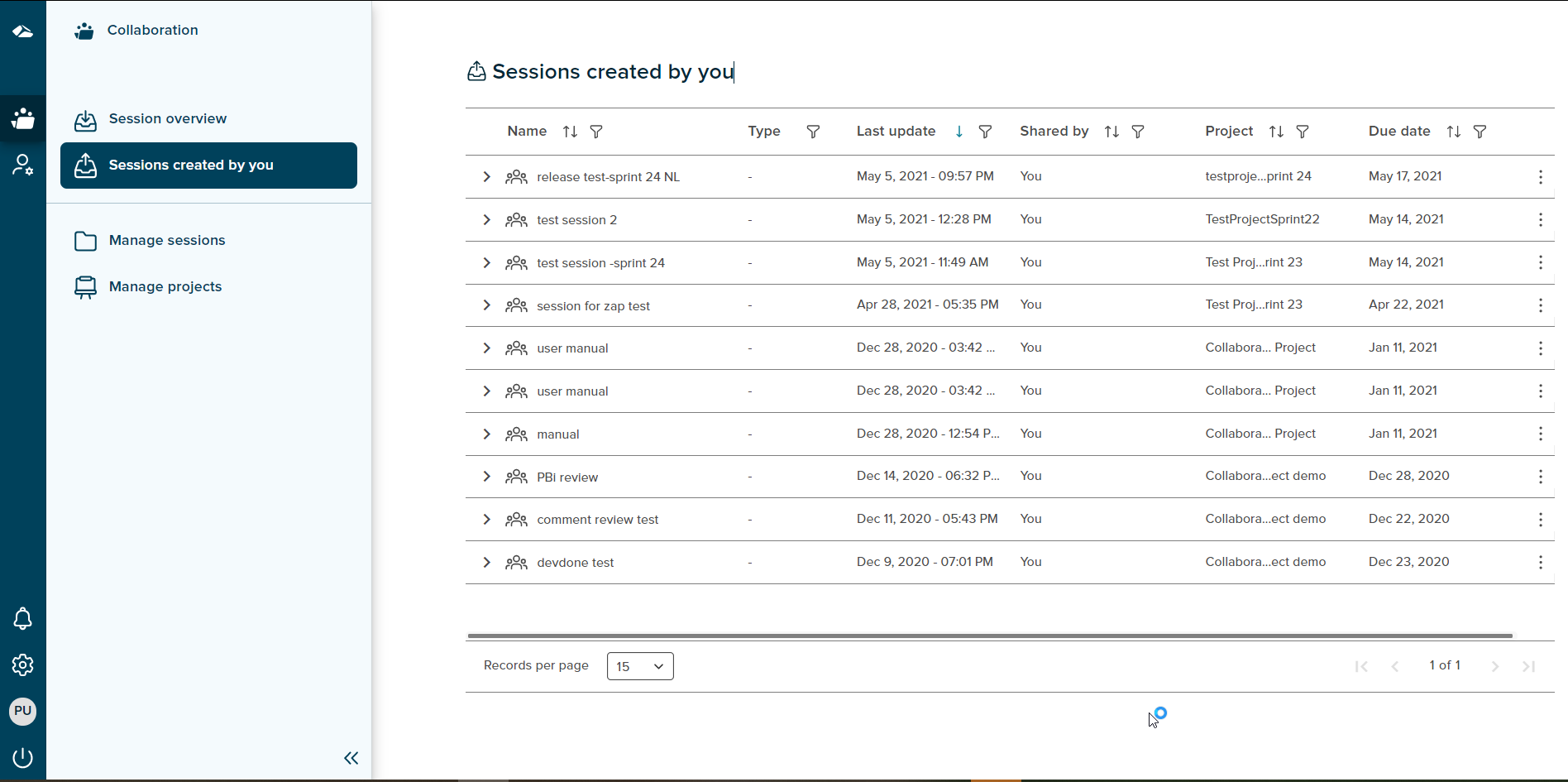Open the notifications bell icon
Viewport: 1568px width, 782px height.
(x=22, y=618)
